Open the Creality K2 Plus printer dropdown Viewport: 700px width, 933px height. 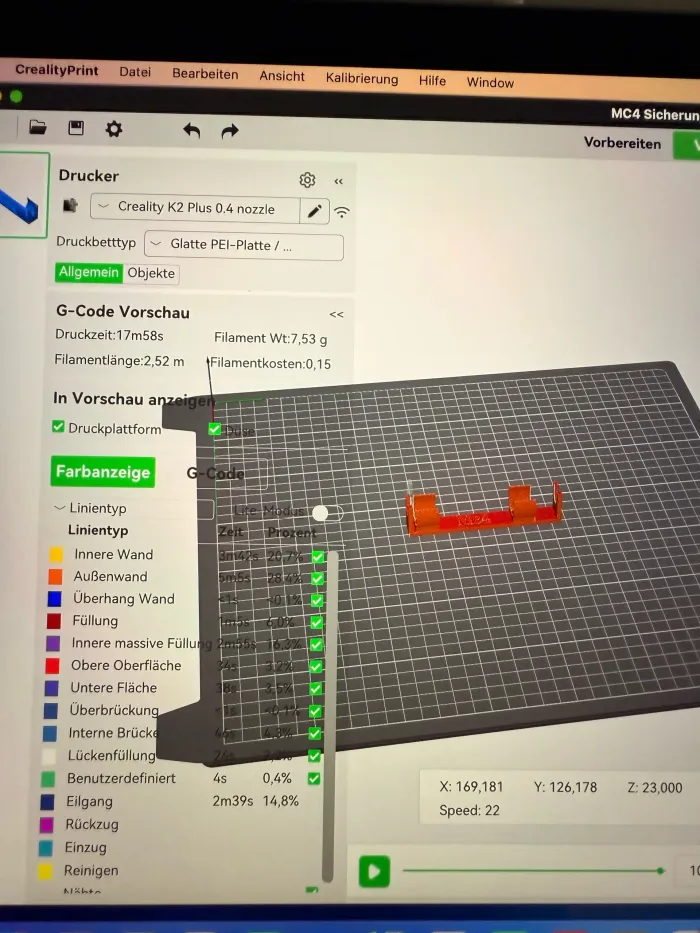coord(195,208)
